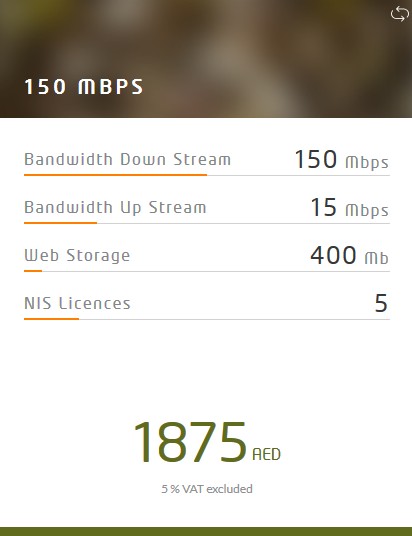
Task: Click the Bandwidth Up Stream orange progress bar
Action: (61, 223)
